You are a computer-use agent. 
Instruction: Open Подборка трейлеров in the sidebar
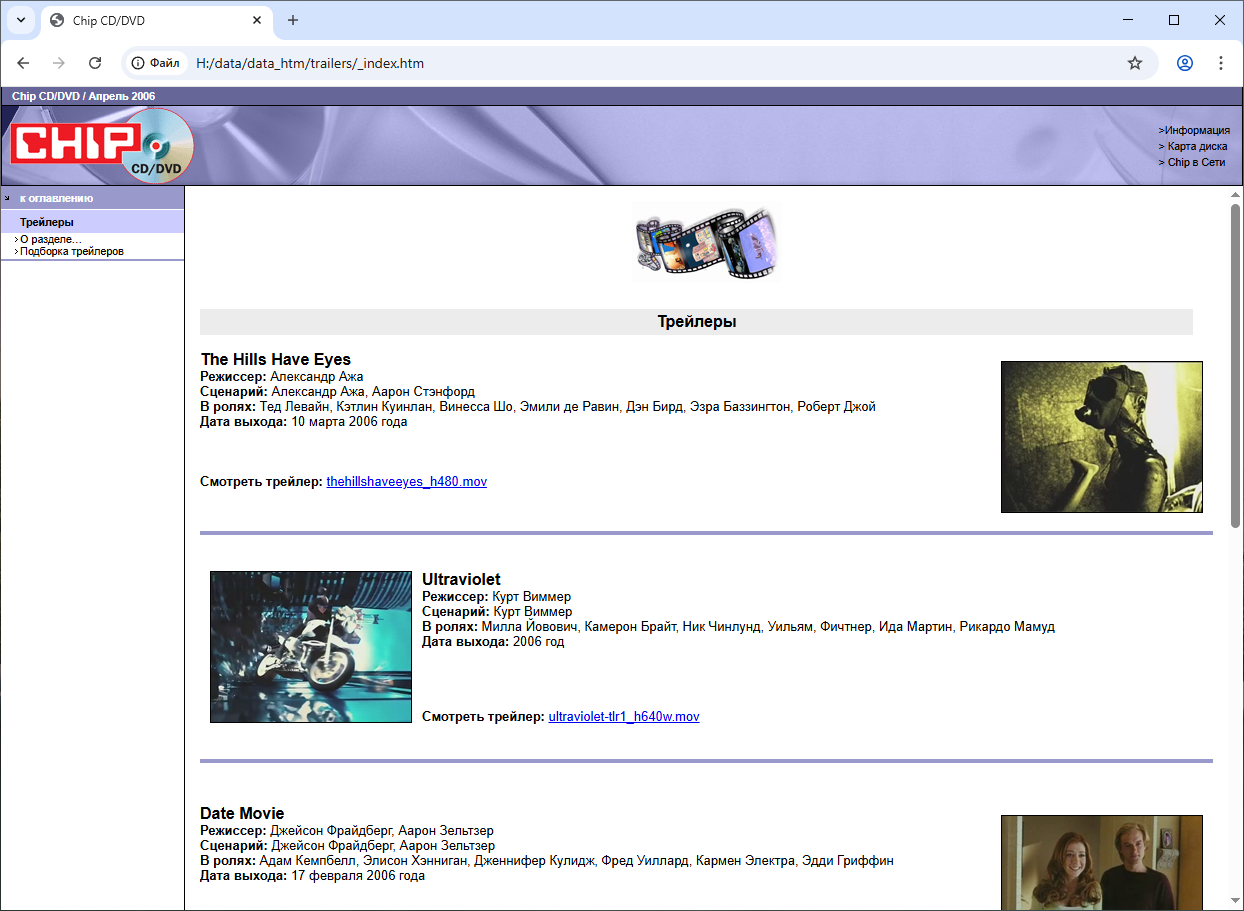tap(72, 252)
